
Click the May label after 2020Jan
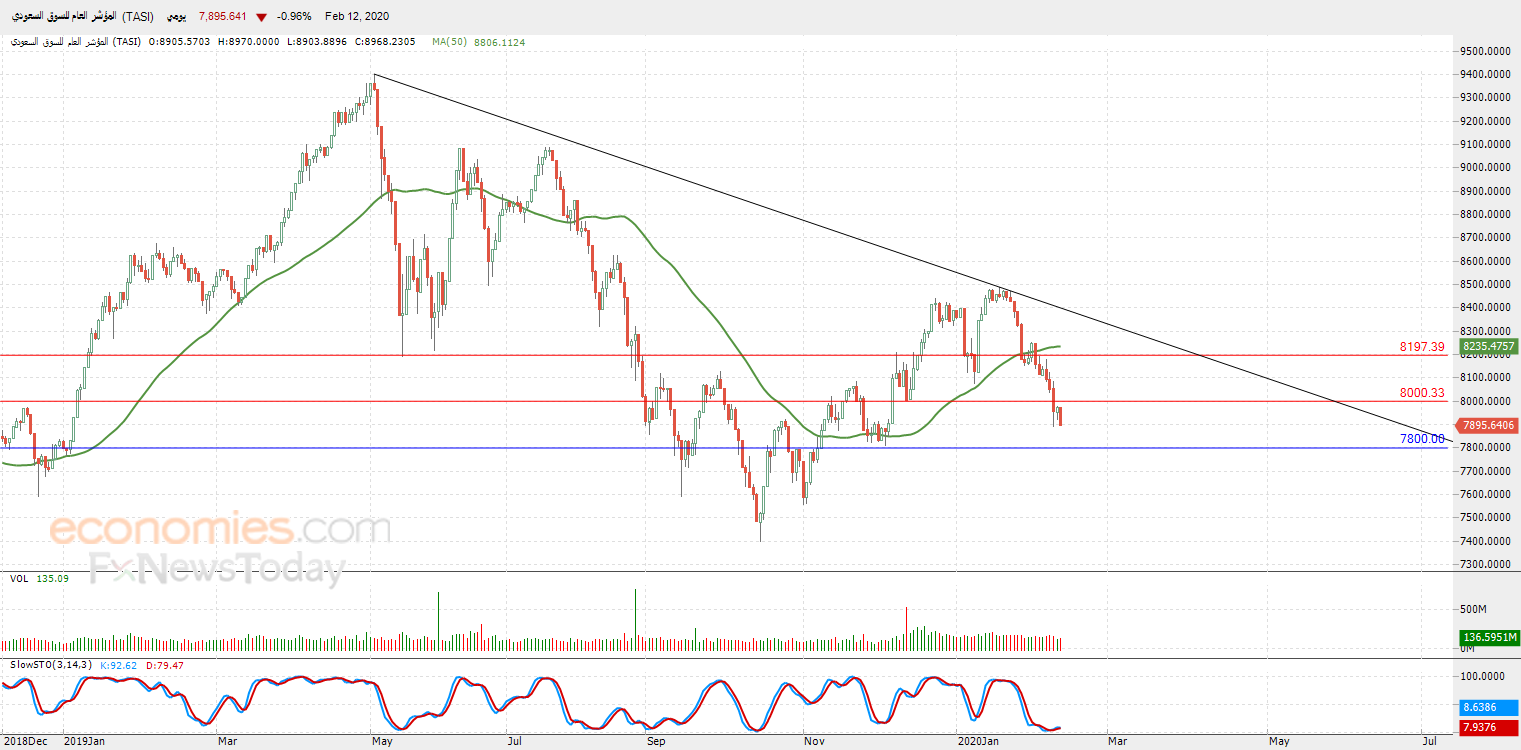click(x=1279, y=742)
